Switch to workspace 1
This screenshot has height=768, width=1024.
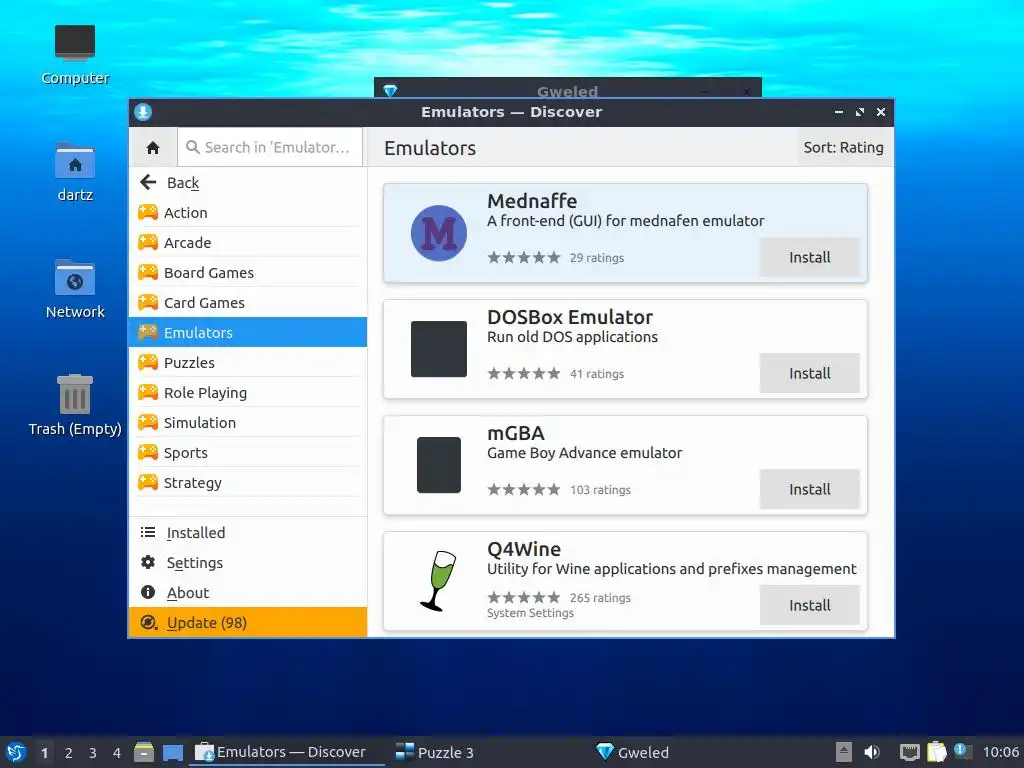(x=44, y=753)
